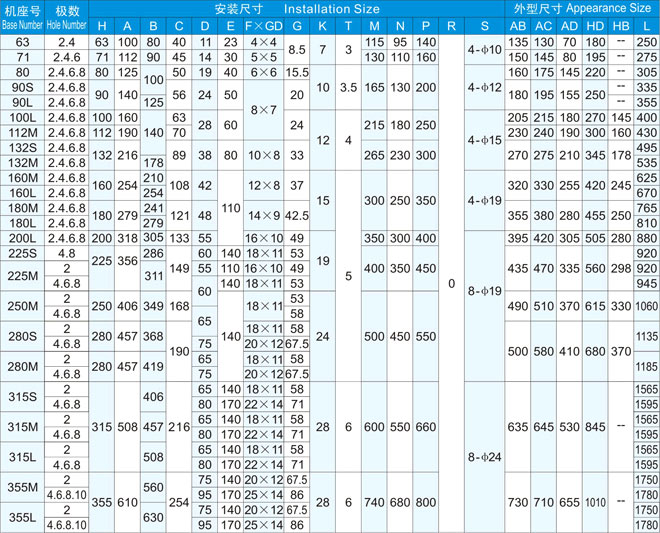
Task: Click base number cell '132M'
Action: coord(22,163)
